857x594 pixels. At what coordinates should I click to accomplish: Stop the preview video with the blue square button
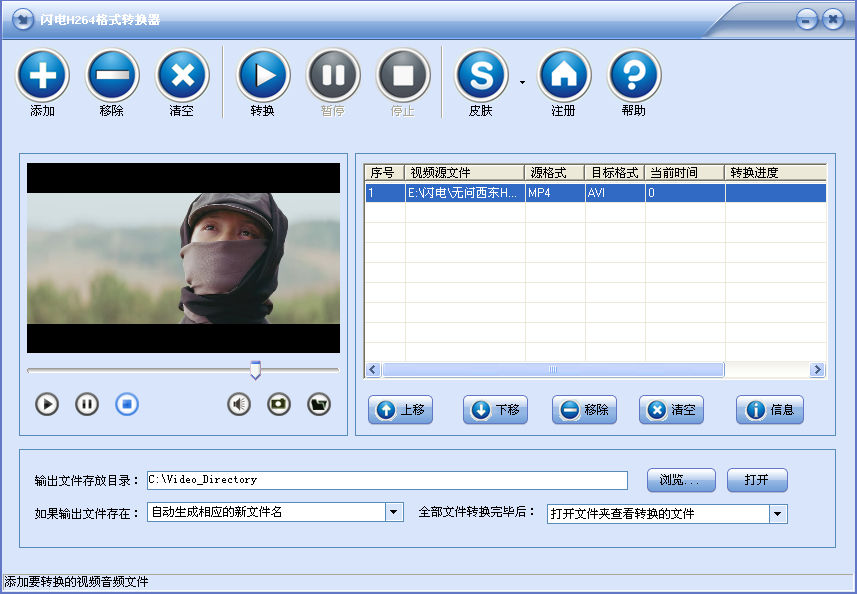tap(127, 404)
